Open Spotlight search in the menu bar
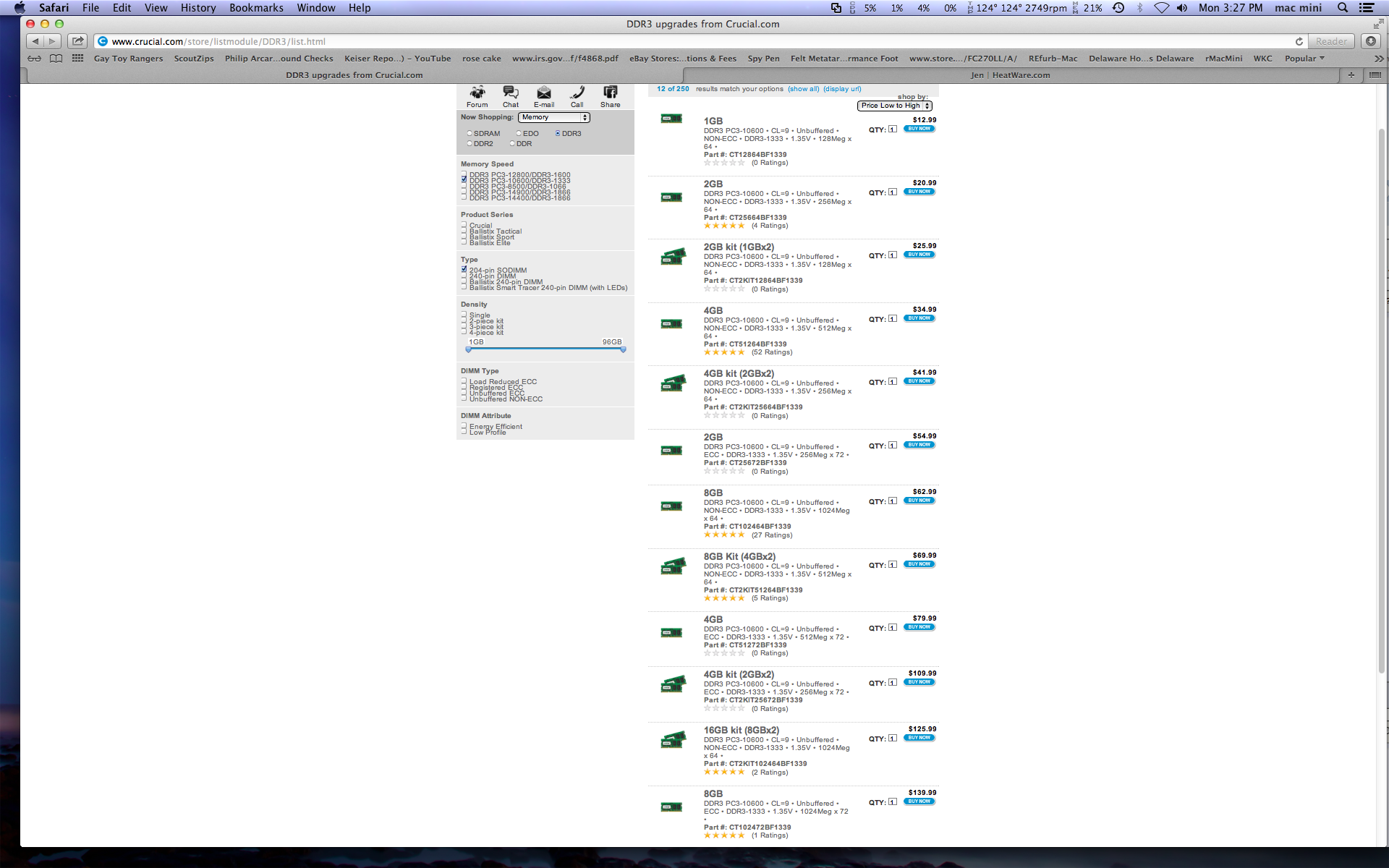 click(1343, 8)
